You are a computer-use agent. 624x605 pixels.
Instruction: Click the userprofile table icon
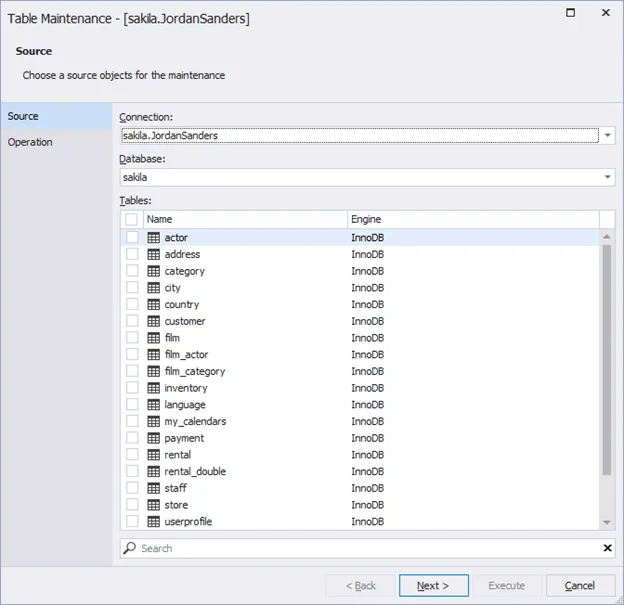pyautogui.click(x=154, y=522)
